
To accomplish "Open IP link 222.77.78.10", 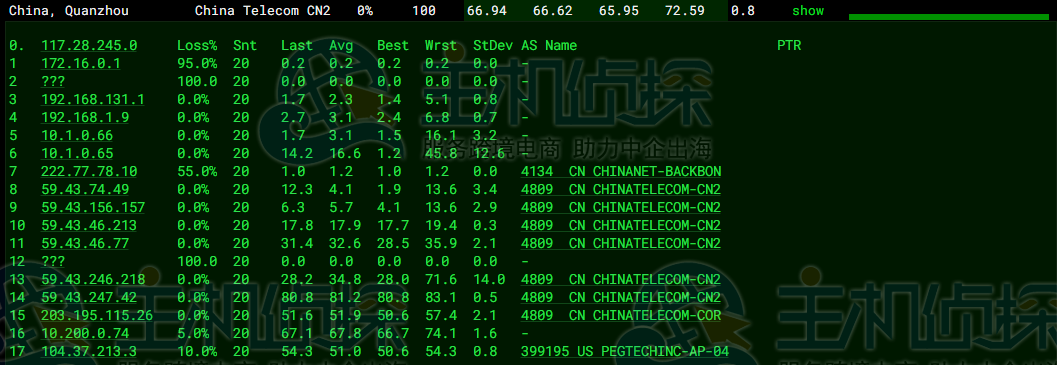I will click(x=89, y=171).
